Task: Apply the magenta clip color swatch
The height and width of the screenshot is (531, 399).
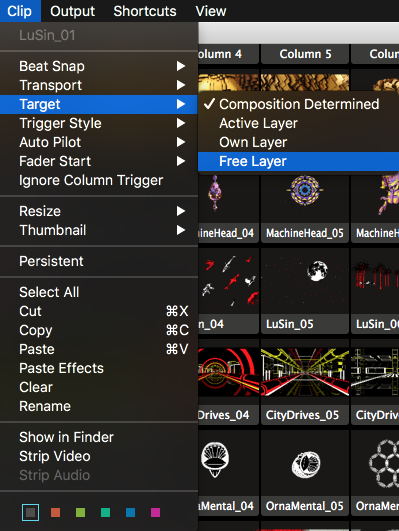Action: (155, 512)
